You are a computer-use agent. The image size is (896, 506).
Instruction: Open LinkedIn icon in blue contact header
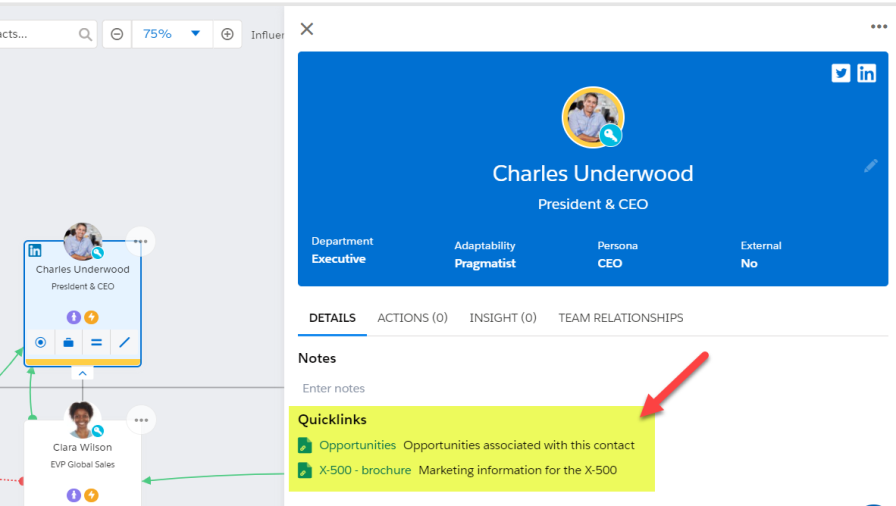click(x=866, y=73)
